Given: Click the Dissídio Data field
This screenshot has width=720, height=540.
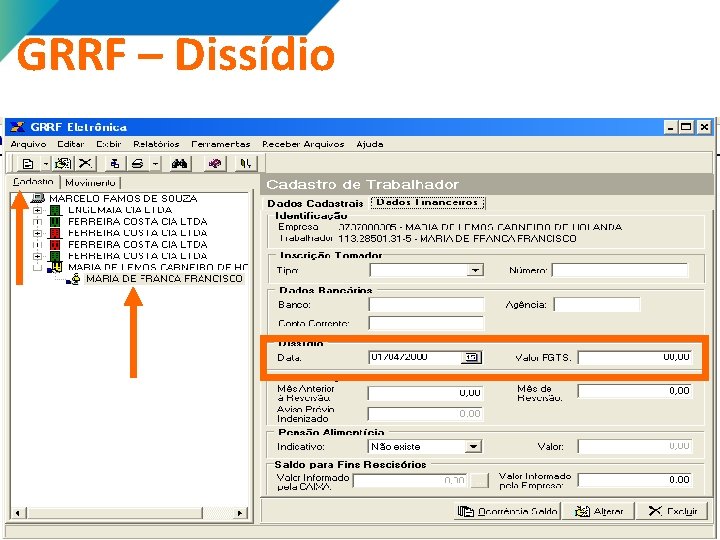Looking at the screenshot, I should [x=415, y=357].
